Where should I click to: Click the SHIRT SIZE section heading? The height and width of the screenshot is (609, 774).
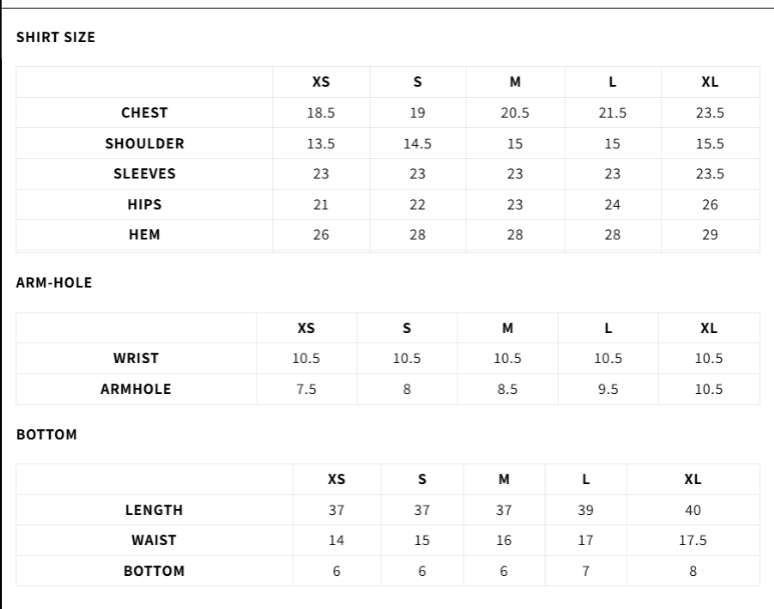tap(56, 37)
